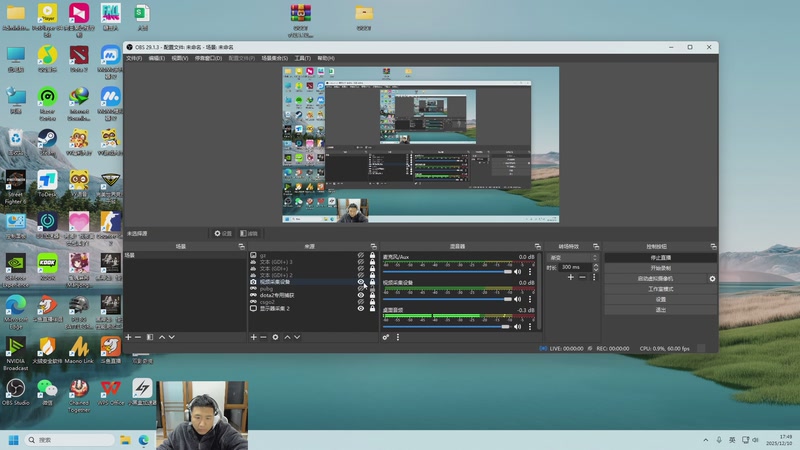
Task: Open 麦克风/Aux track three-dot menu
Action: 530,271
